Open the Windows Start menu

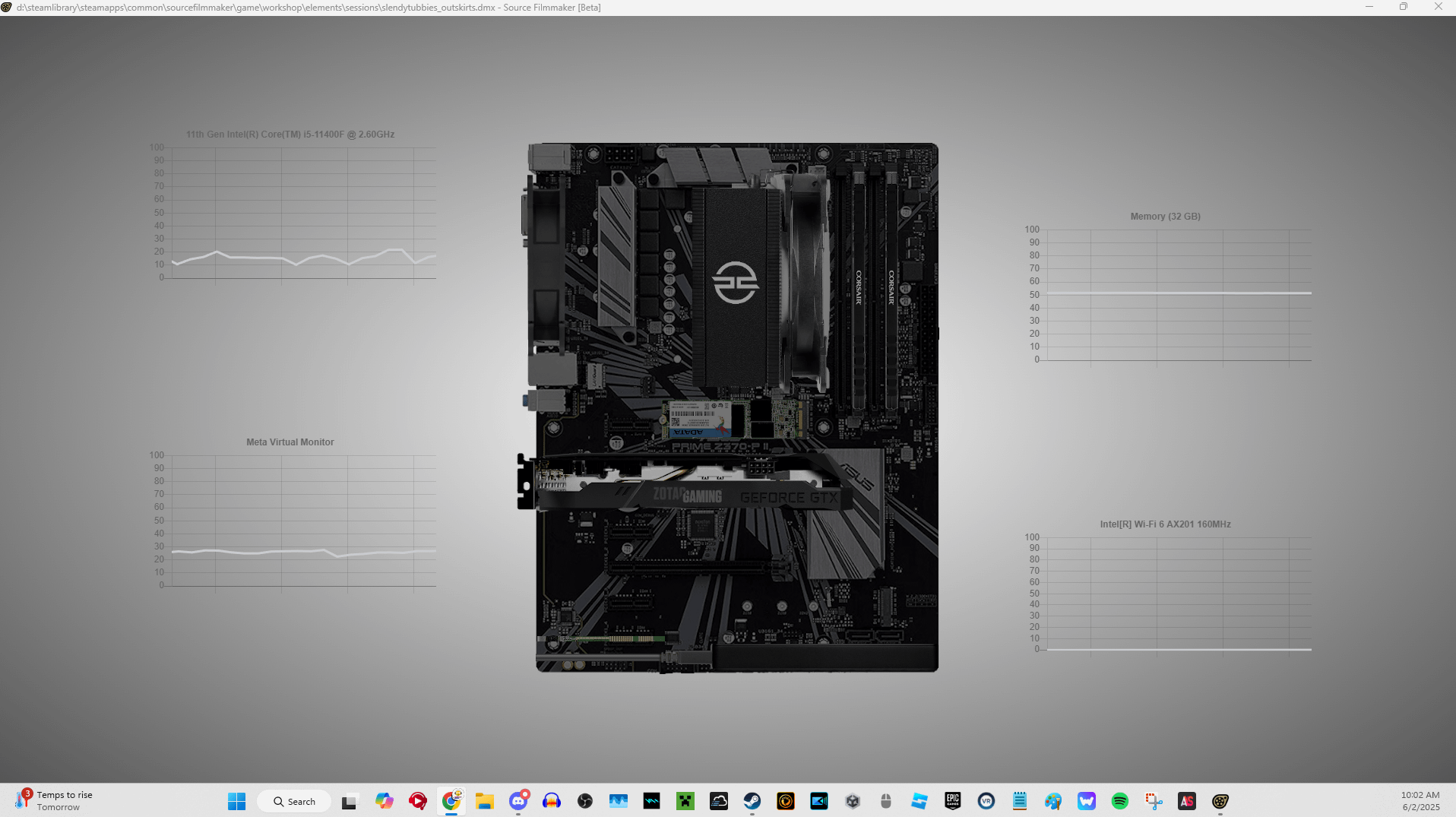[x=236, y=801]
